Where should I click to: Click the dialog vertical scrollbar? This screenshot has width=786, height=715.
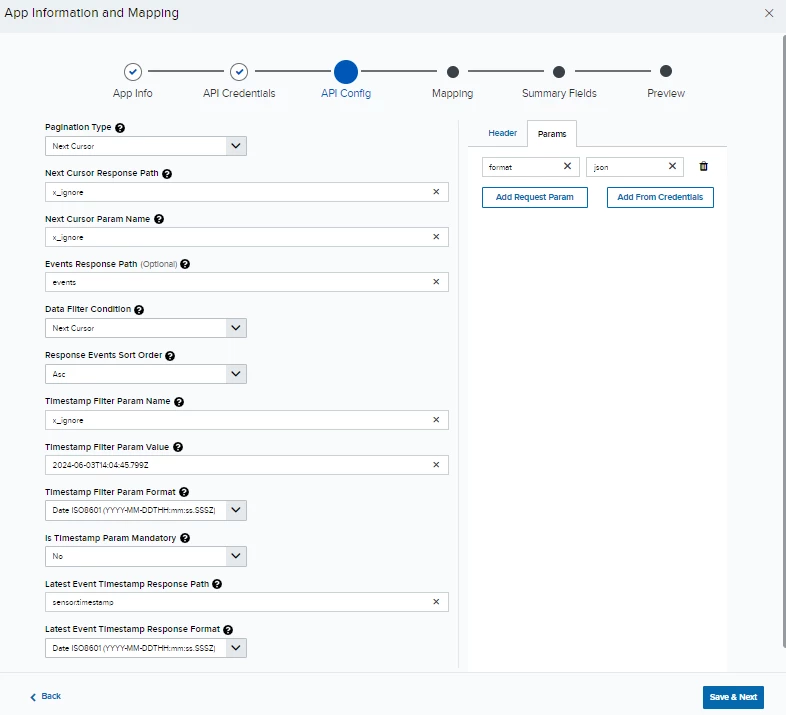(x=784, y=341)
